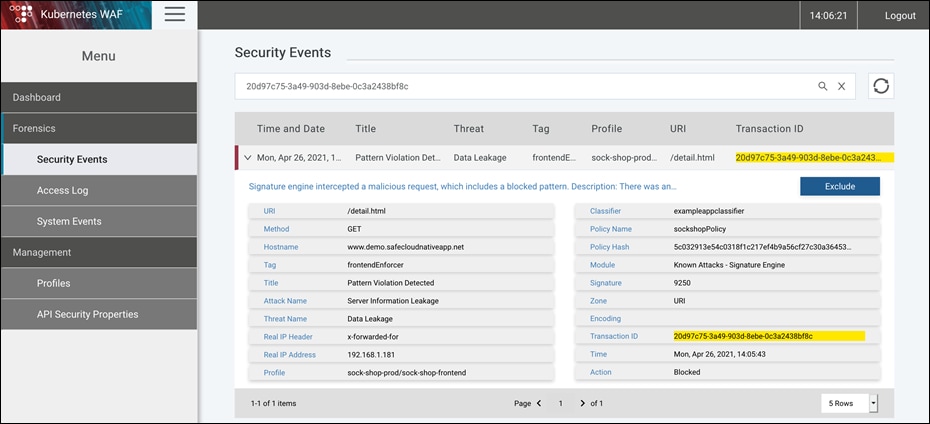Image resolution: width=930 pixels, height=424 pixels.
Task: Click the Kubernetes WAF logo icon
Action: click(21, 15)
